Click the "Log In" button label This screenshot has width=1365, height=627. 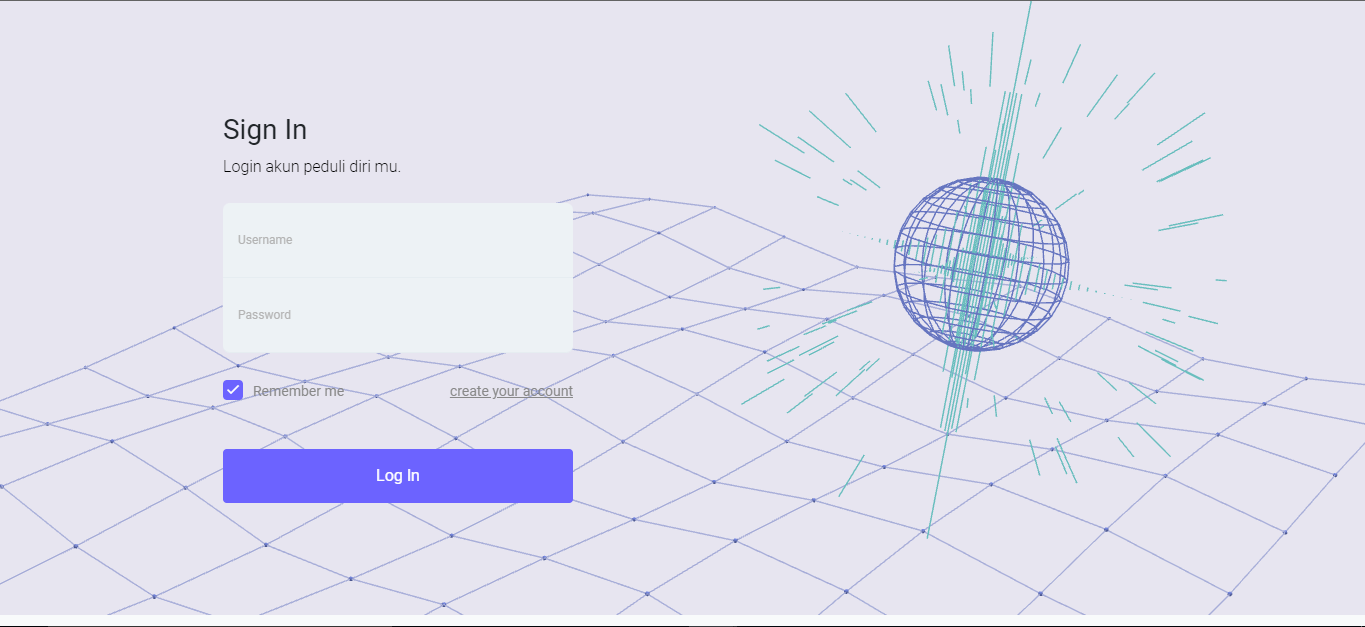tap(397, 476)
